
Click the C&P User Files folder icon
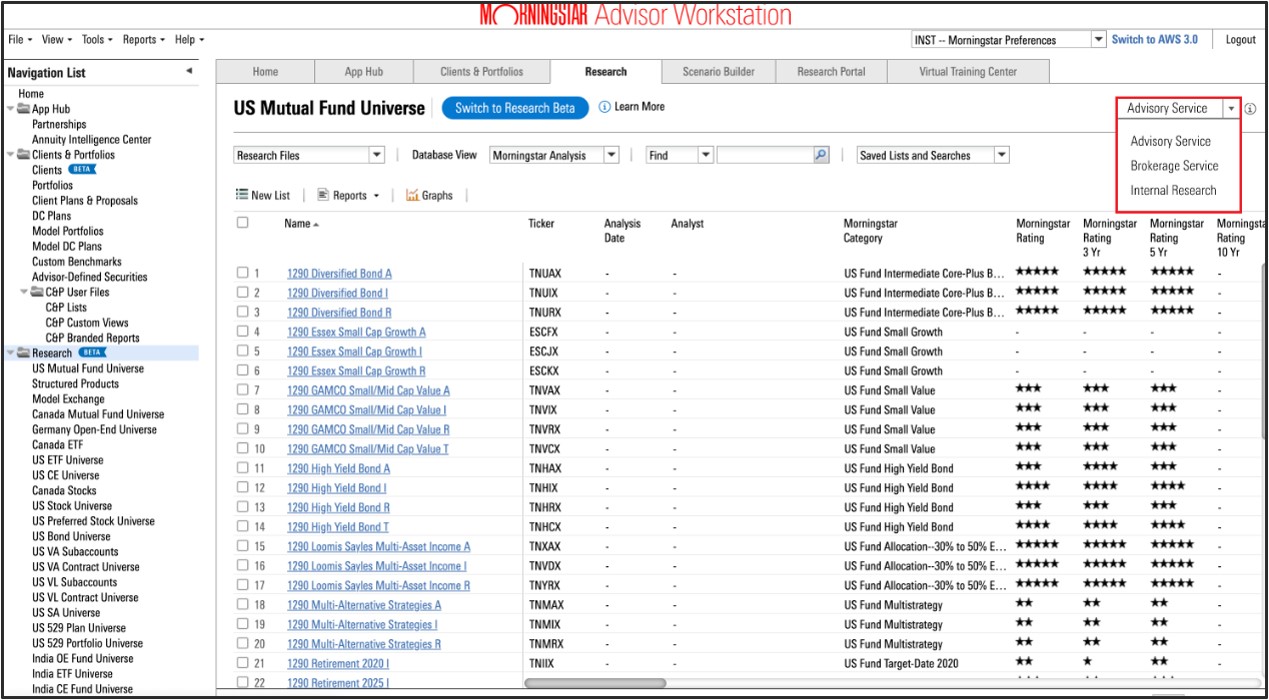coord(37,292)
